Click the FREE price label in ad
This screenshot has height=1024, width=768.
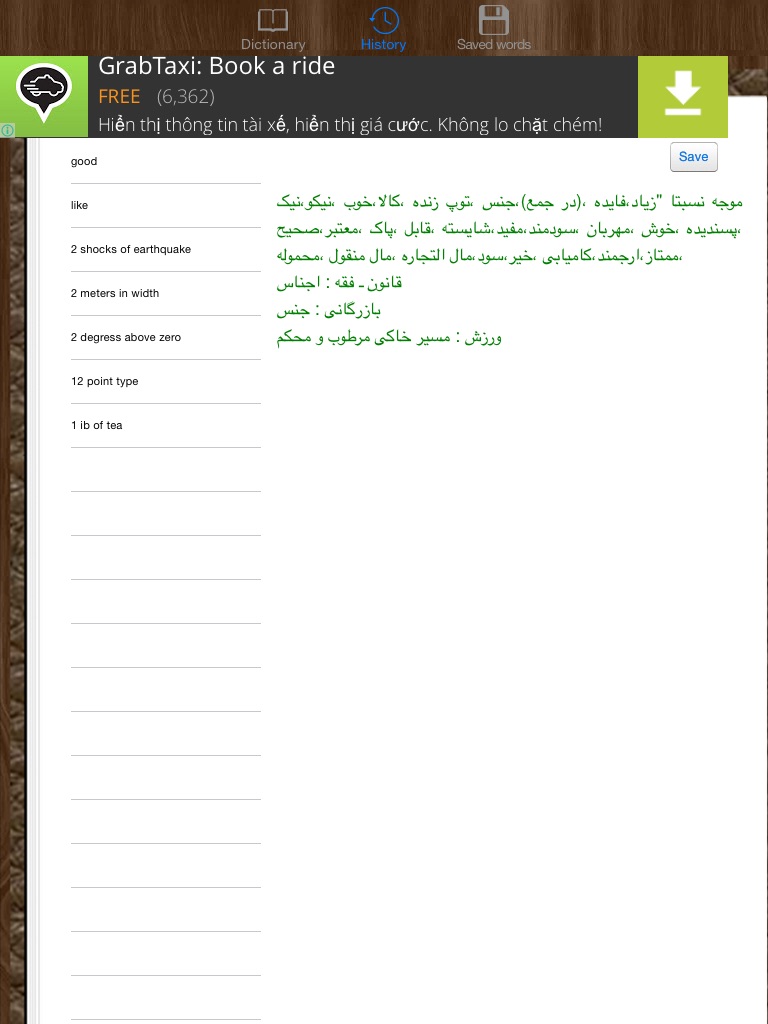(120, 97)
